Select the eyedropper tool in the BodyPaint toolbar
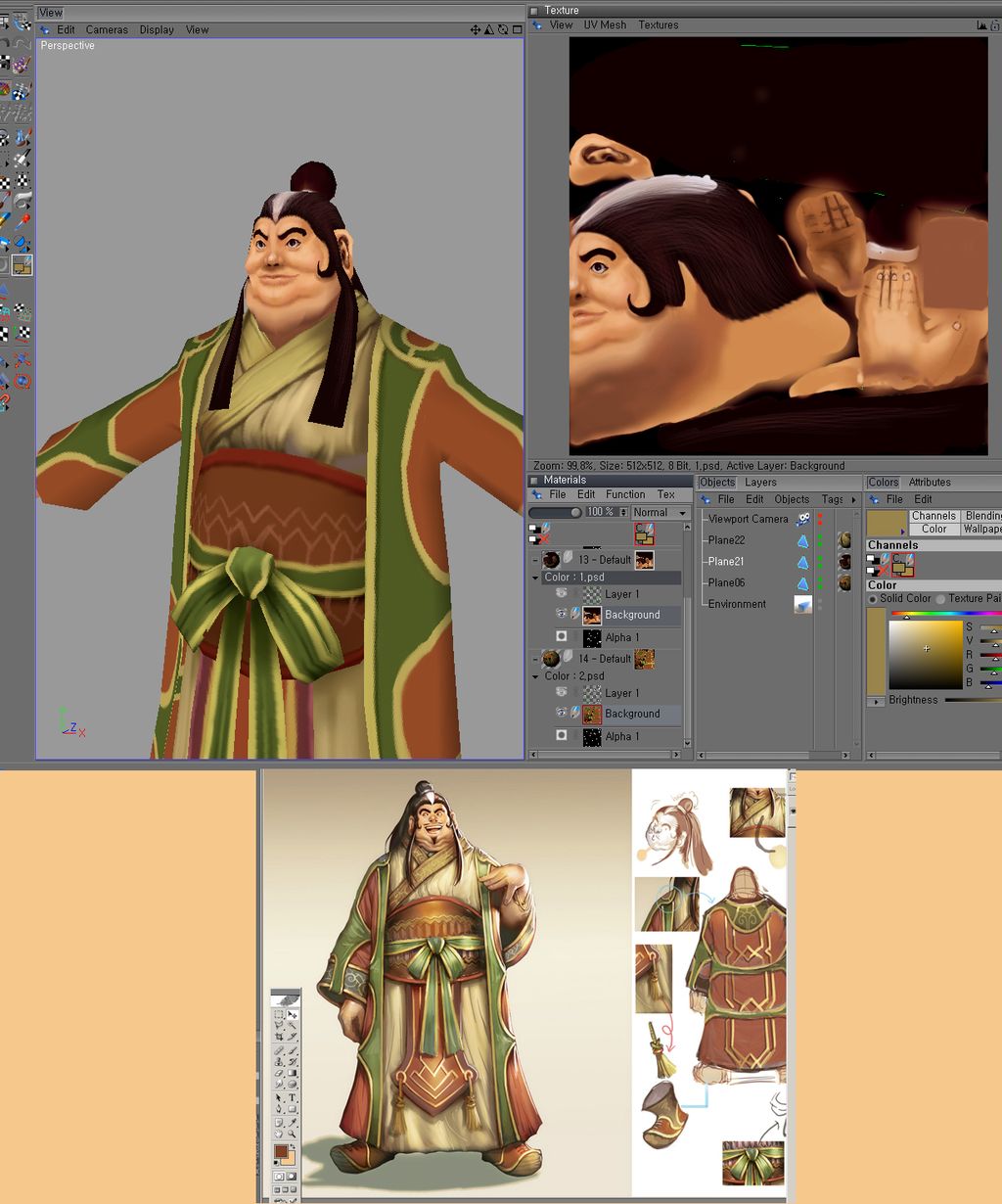Screen dimensions: 1002x1204 (23, 222)
